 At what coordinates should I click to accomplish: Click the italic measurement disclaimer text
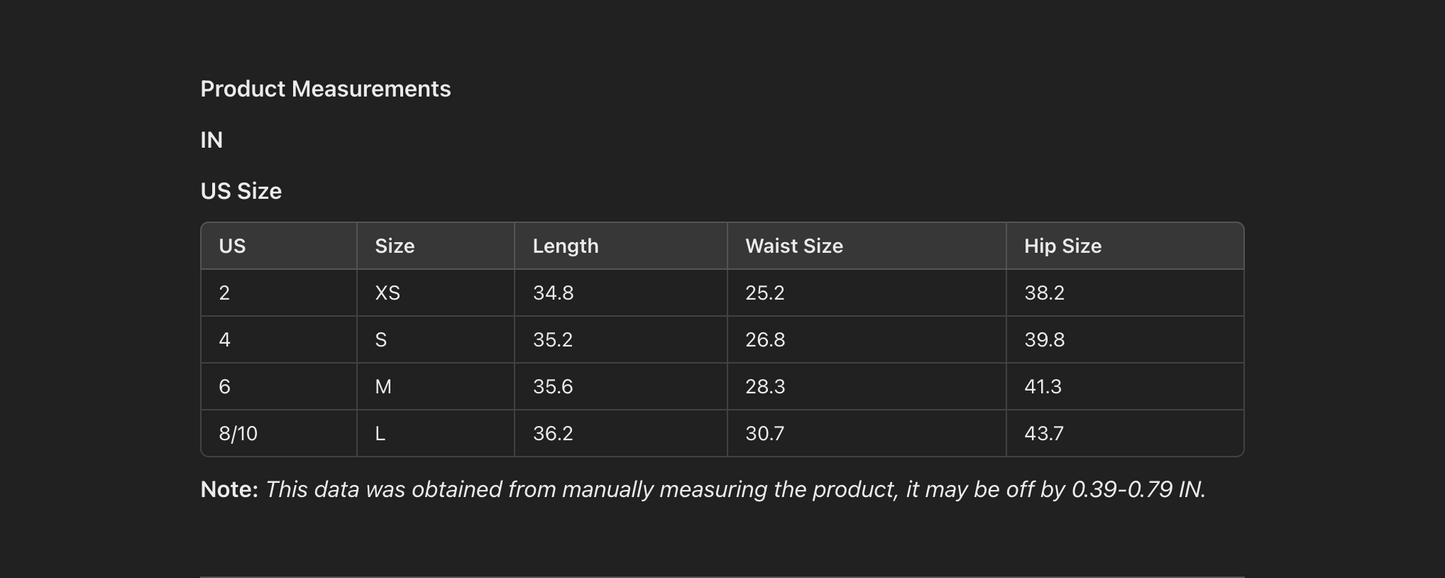pos(735,490)
